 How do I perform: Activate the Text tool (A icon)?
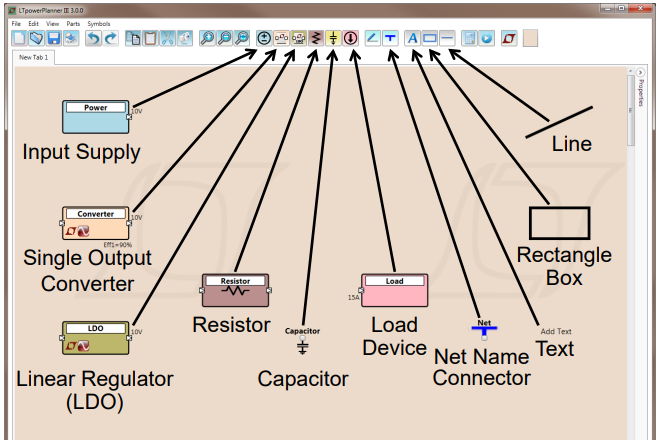(412, 38)
